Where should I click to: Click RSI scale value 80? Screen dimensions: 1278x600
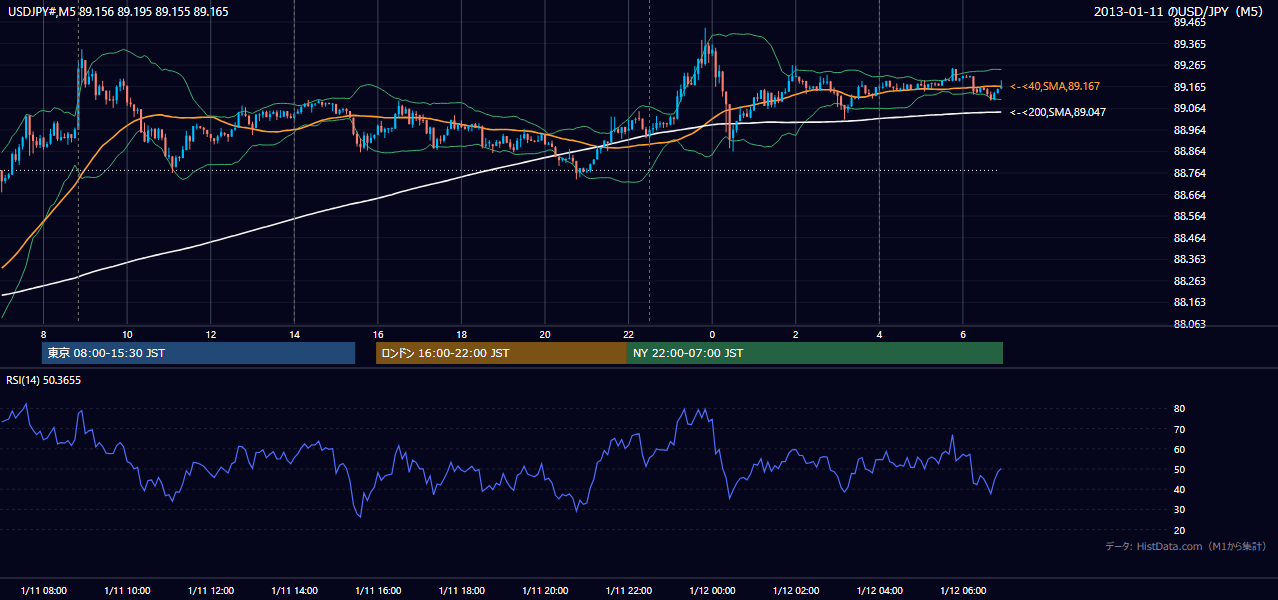(1179, 409)
